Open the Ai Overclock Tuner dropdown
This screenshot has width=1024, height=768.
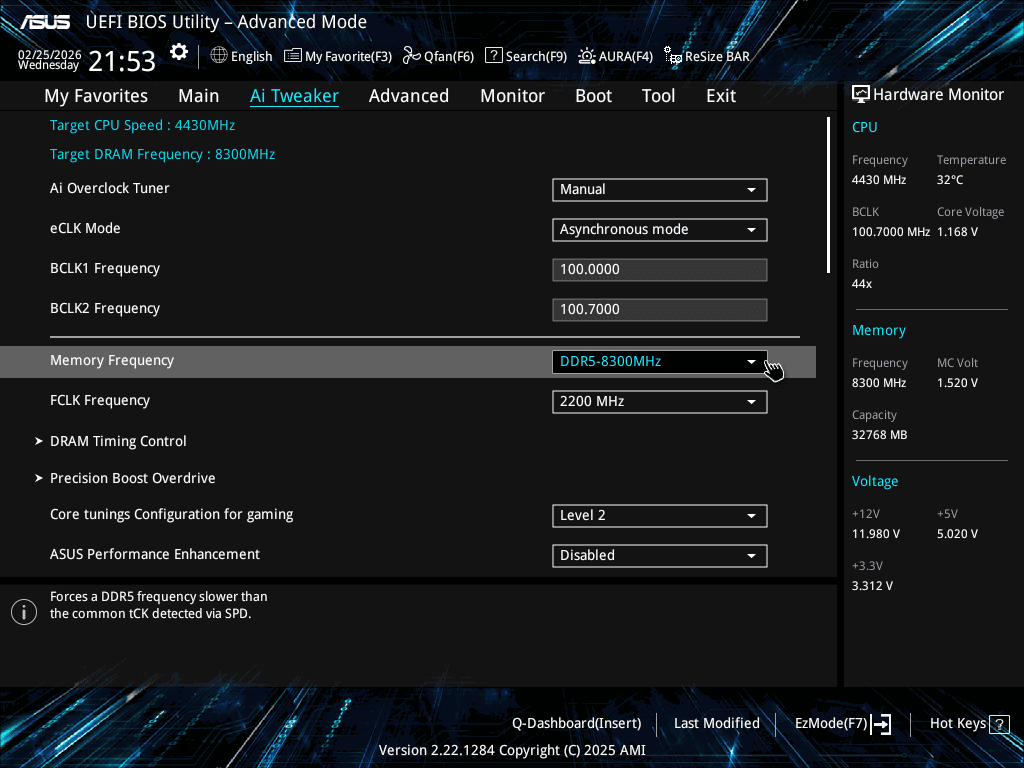660,189
